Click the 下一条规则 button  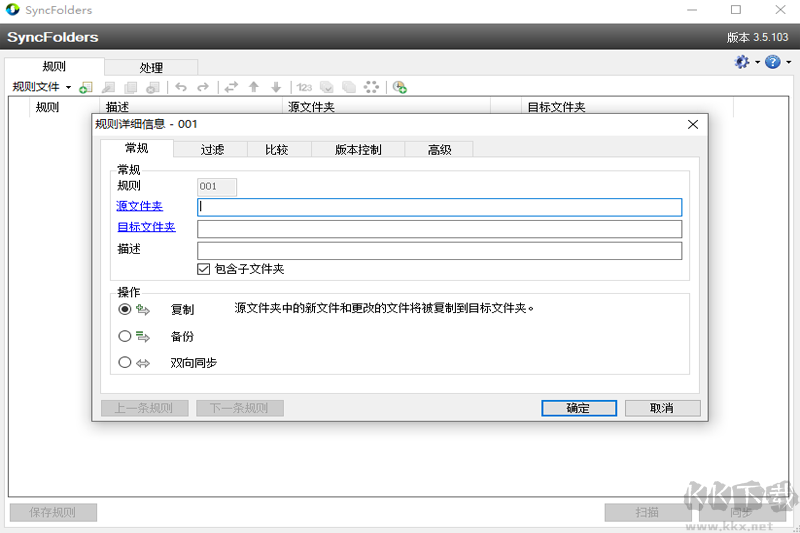point(240,408)
